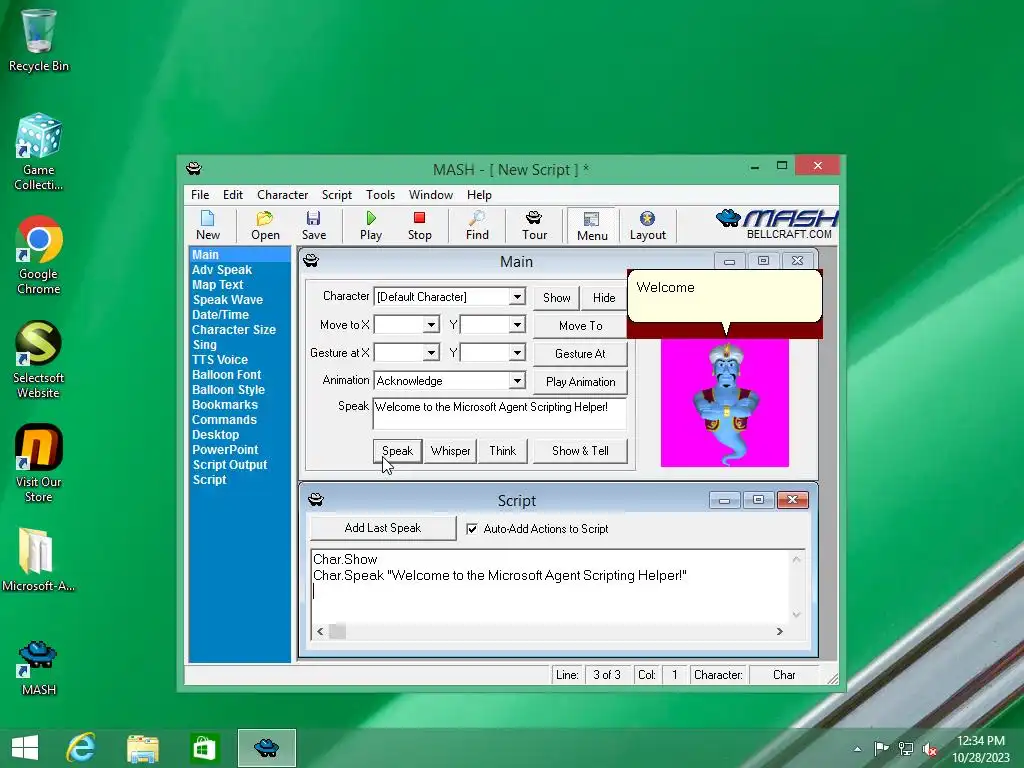Expand the Move to Y dropdown
Screen dimensions: 1024x768
[x=517, y=325]
